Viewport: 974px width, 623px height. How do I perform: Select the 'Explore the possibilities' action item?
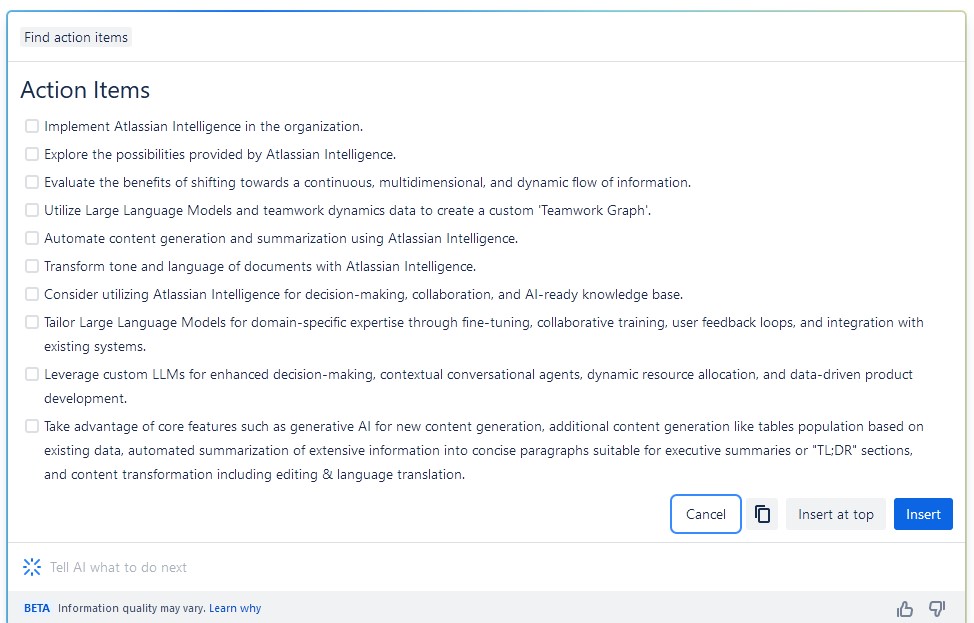pyautogui.click(x=31, y=154)
